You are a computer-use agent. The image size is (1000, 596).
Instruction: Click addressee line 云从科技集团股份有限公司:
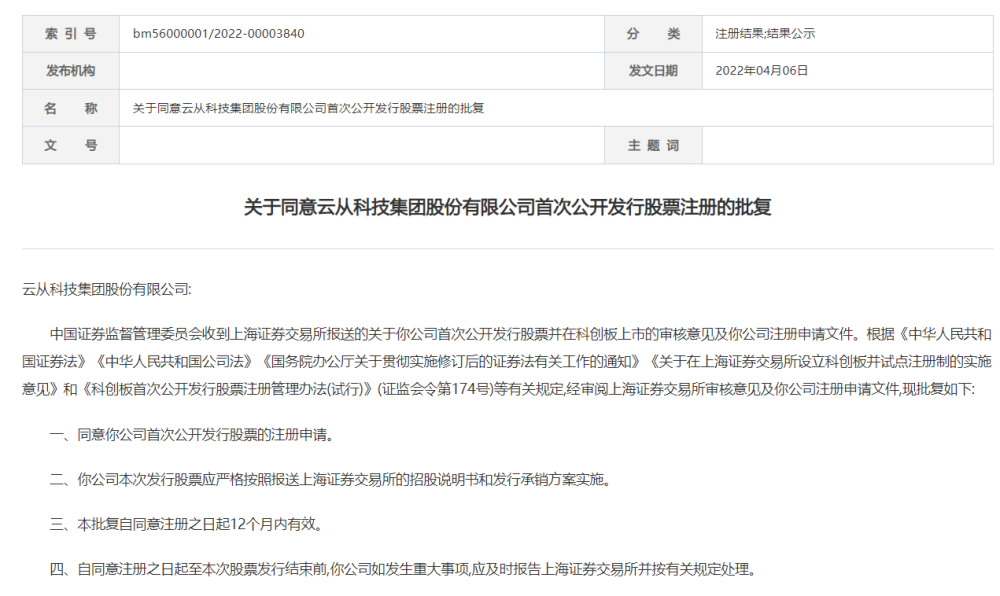107,289
